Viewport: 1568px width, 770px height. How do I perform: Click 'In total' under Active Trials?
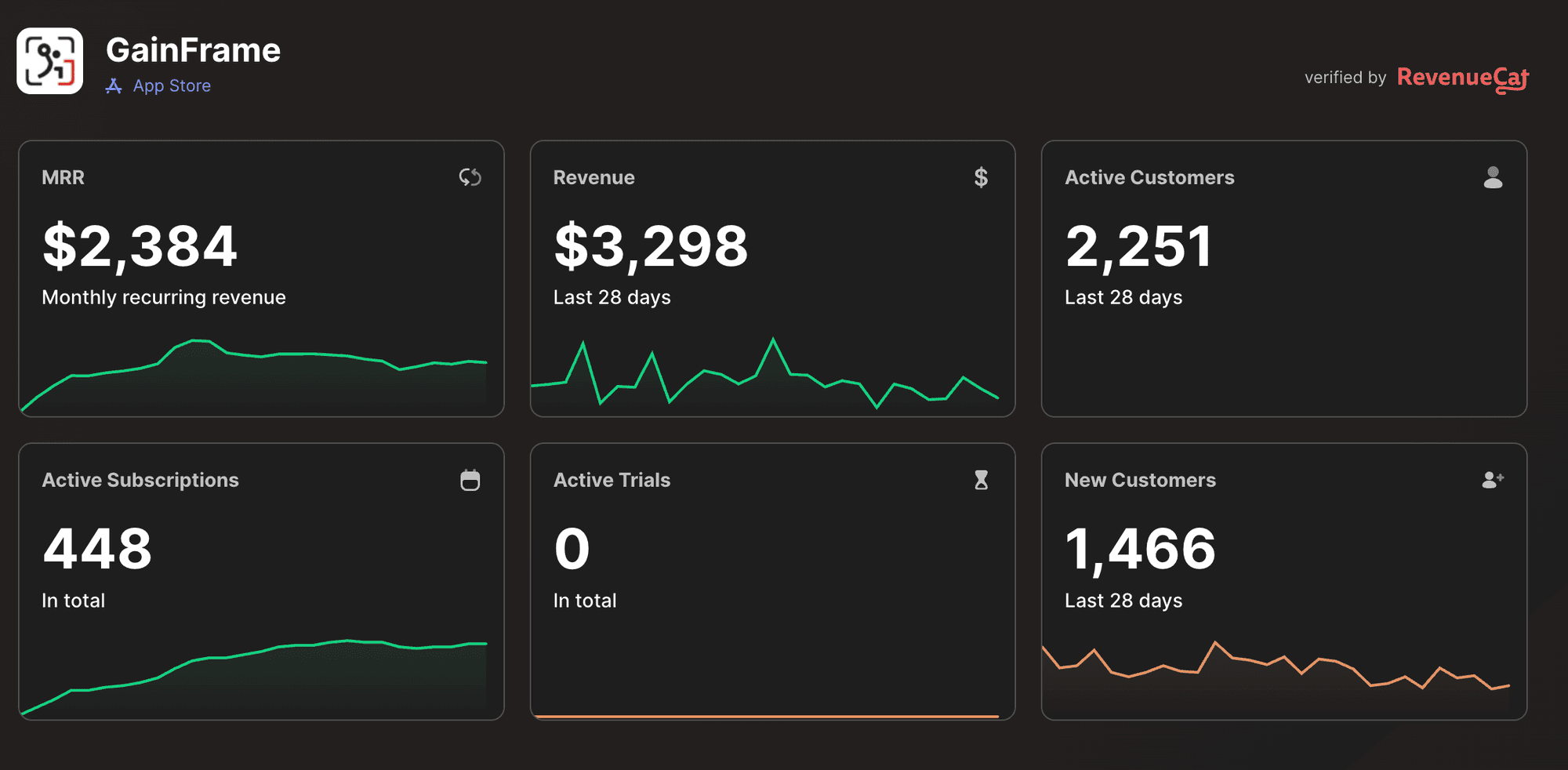pyautogui.click(x=585, y=601)
